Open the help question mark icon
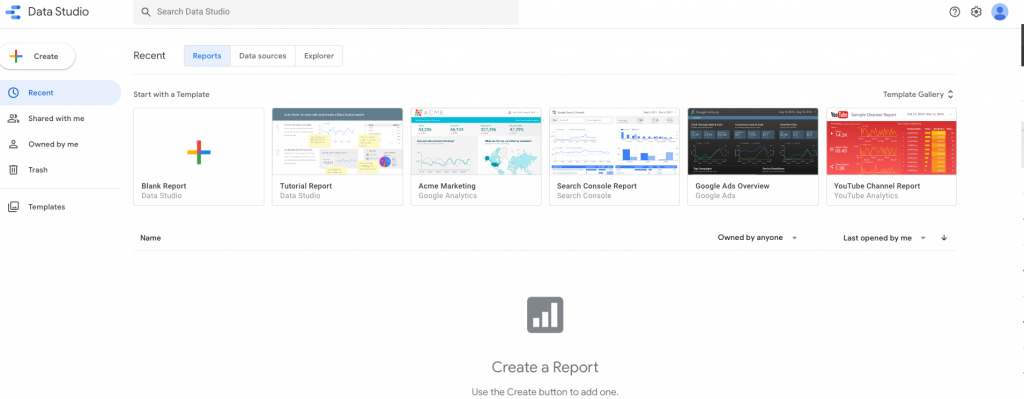The width and height of the screenshot is (1024, 399). 954,12
